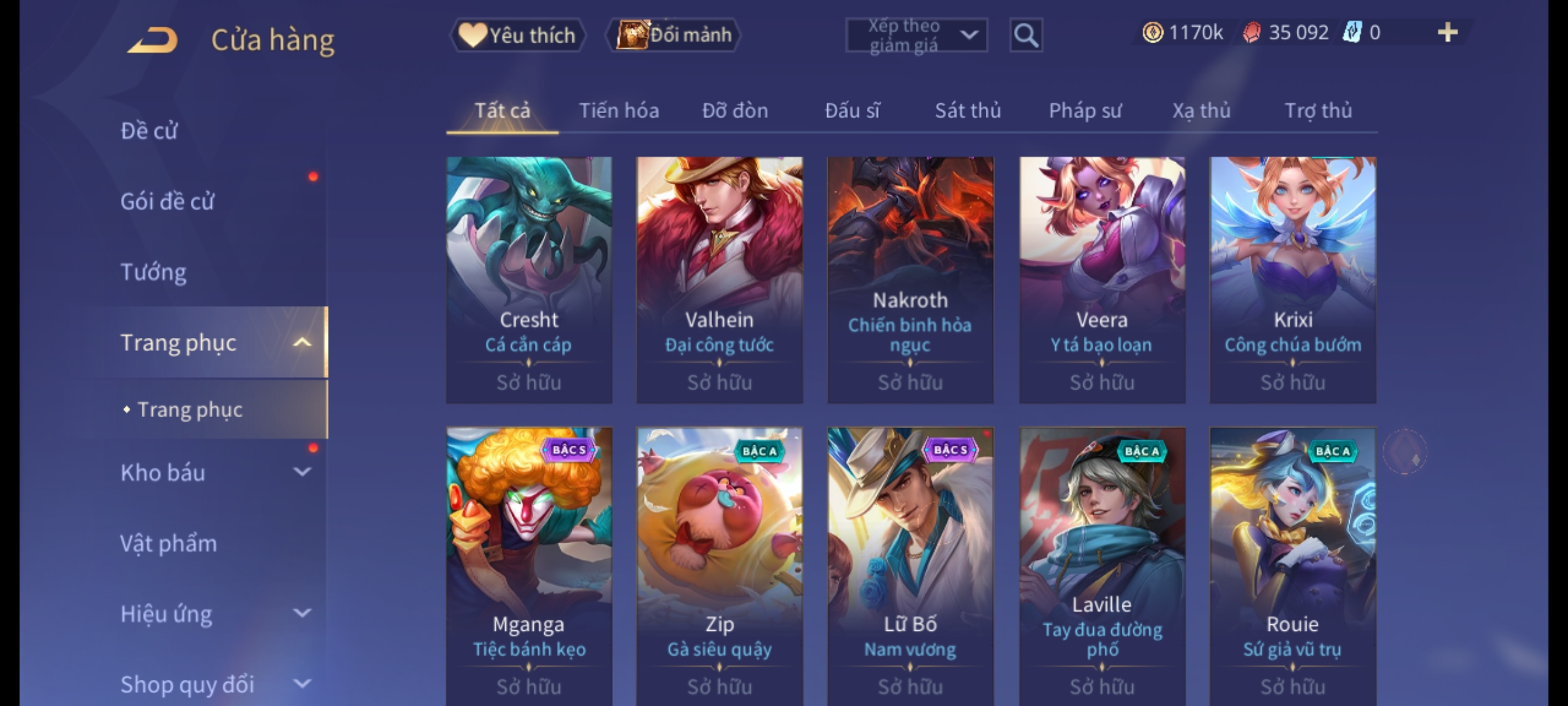Tap the red ruby currency icon
The width and height of the screenshot is (1568, 706).
point(1251,33)
